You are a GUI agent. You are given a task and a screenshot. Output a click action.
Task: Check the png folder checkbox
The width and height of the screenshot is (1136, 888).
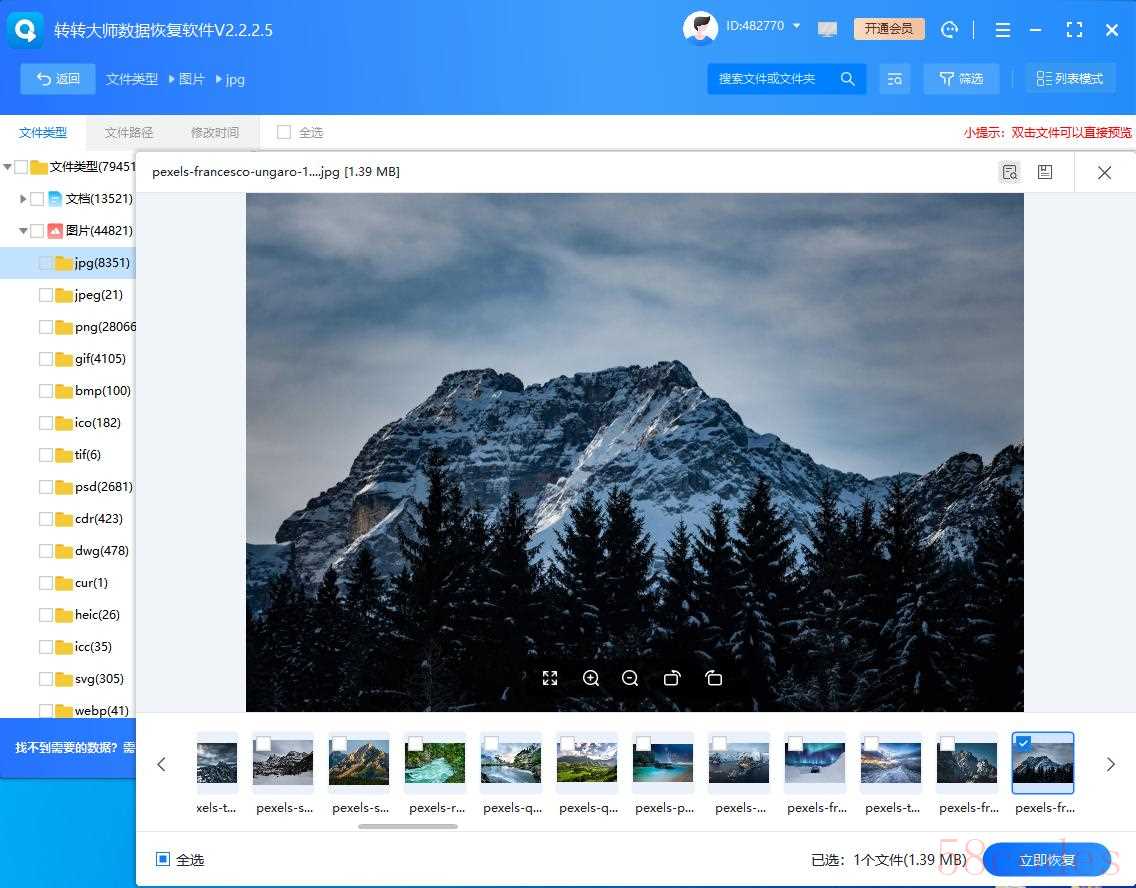tap(46, 327)
